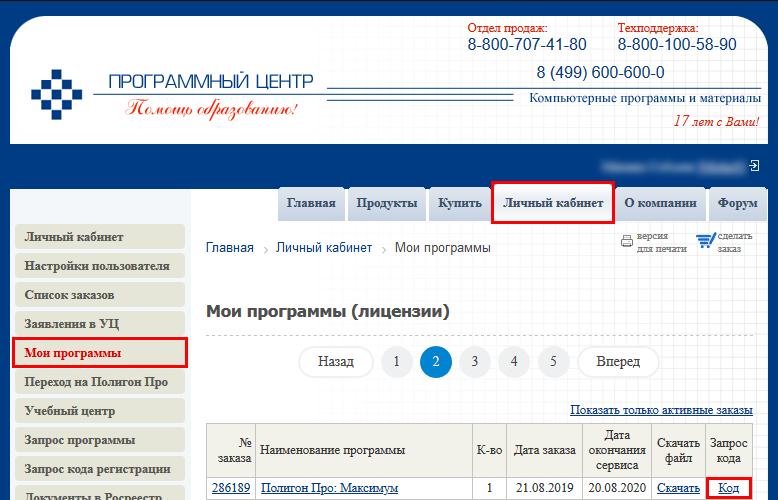Select the Личный кабинет top tab
The image size is (778, 500).
pos(553,203)
